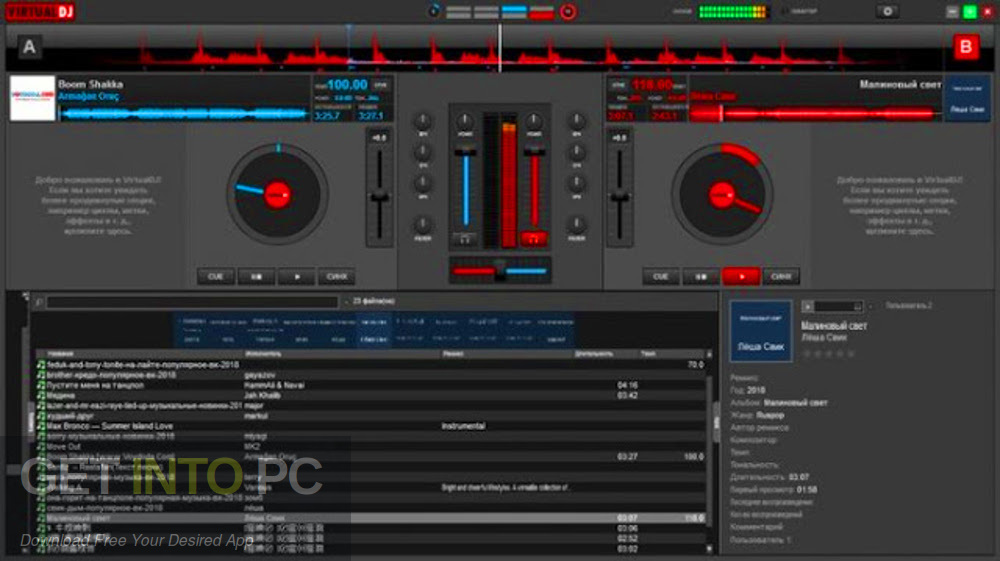Image resolution: width=1000 pixels, height=561 pixels.
Task: Click the red record button at top
Action: (x=568, y=11)
